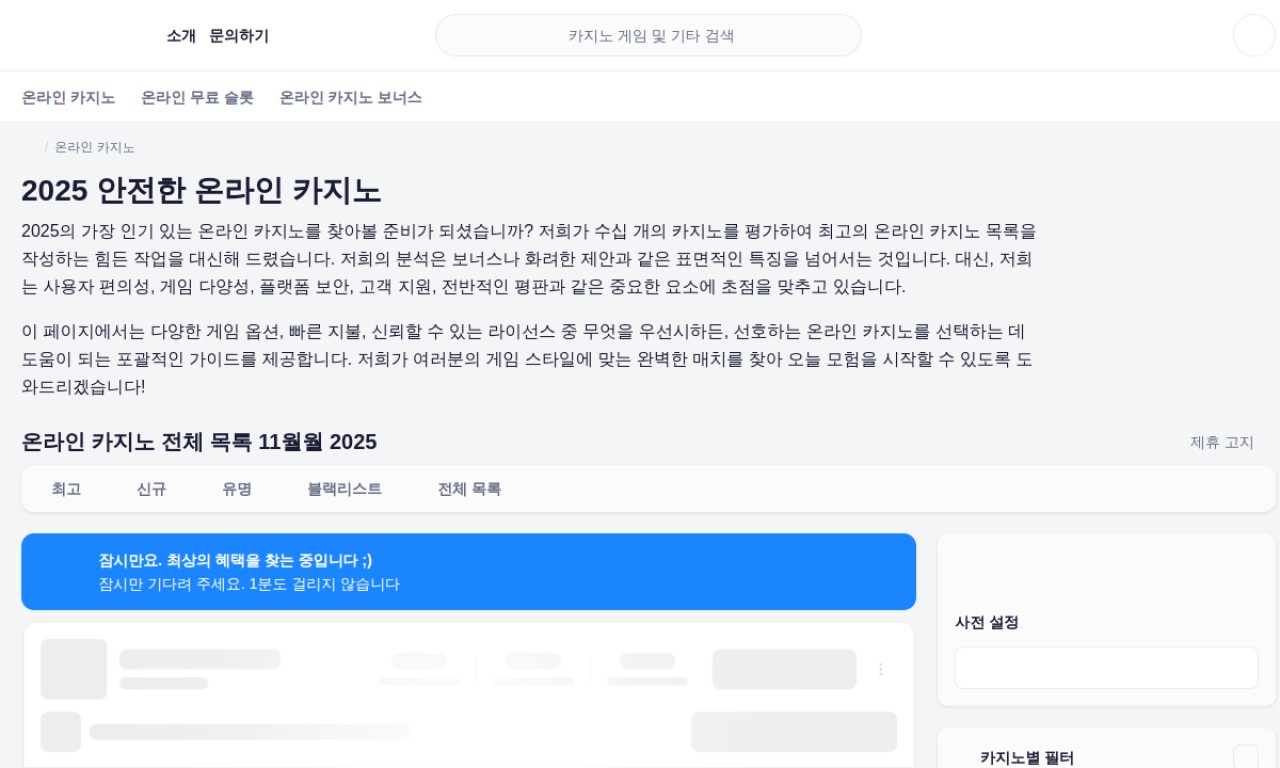Click the blue 잠시만요 loading banner
This screenshot has width=1280, height=768.
click(468, 572)
